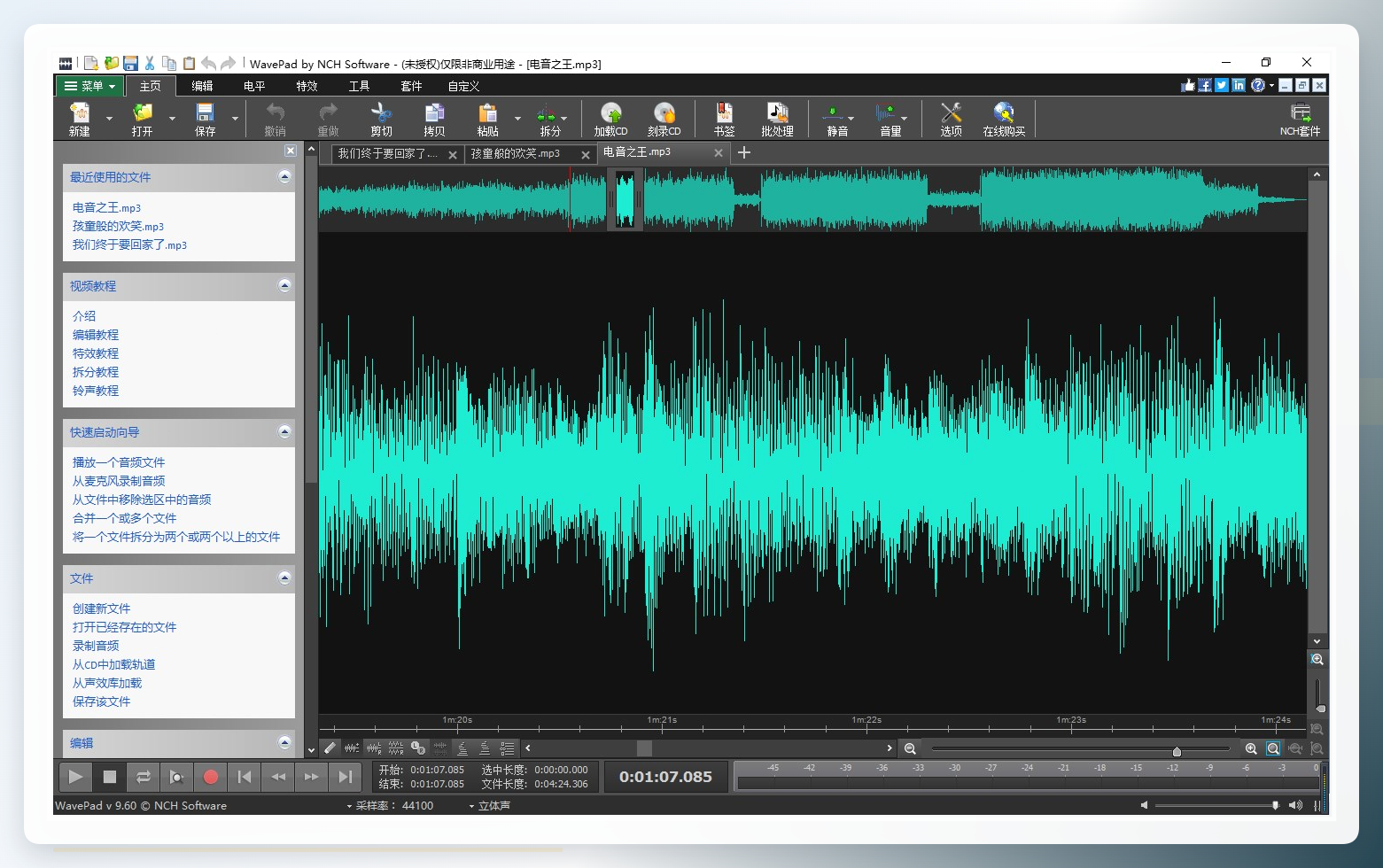The height and width of the screenshot is (868, 1383).
Task: Open the 菜单 (Menu) dropdown
Action: pos(89,86)
